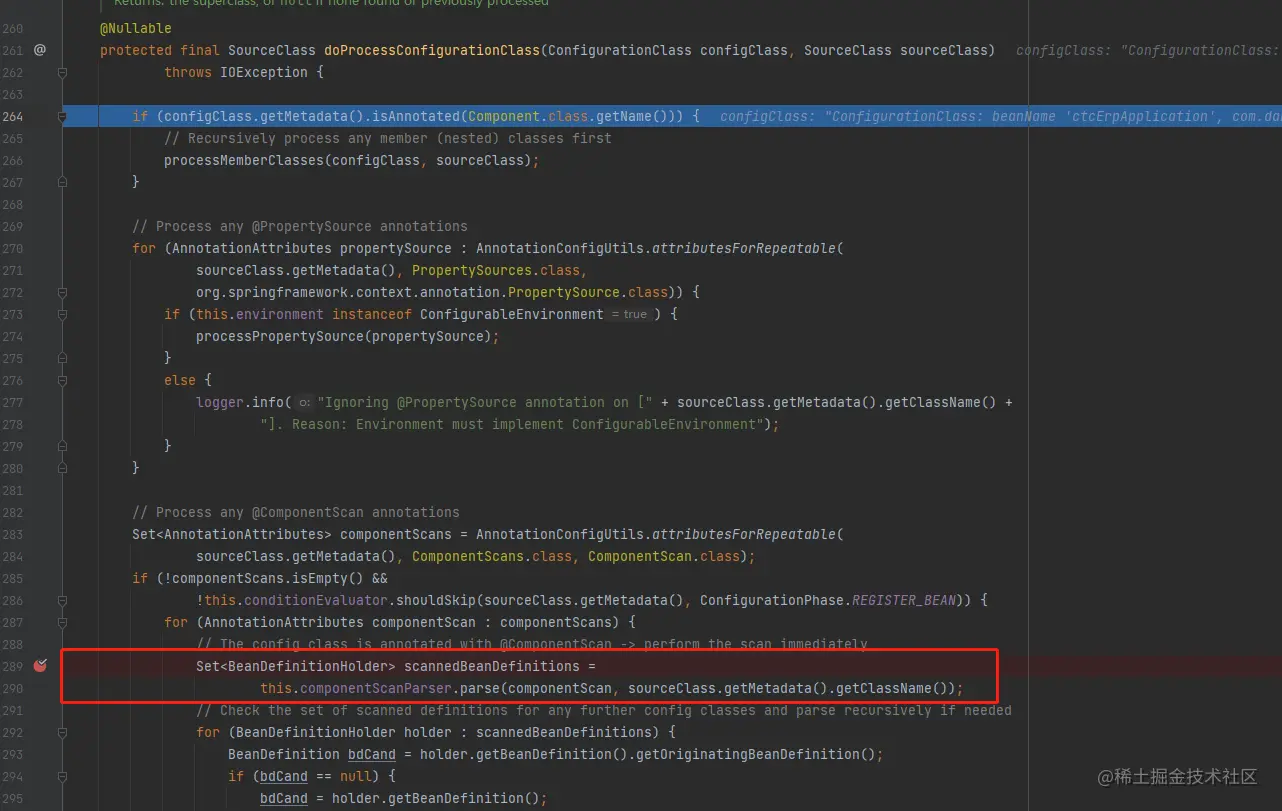The image size is (1282, 811).
Task: Click the parameter name hint before "Ignoring @PropertySource"
Action: click(304, 402)
